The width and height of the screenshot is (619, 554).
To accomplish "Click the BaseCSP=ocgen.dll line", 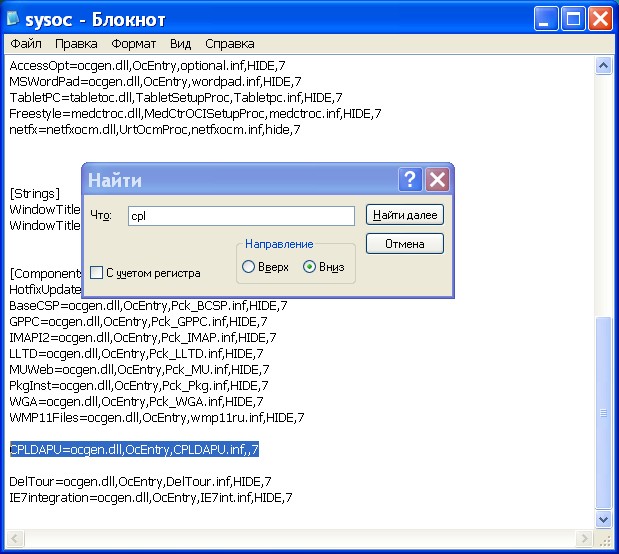I will pos(148,306).
